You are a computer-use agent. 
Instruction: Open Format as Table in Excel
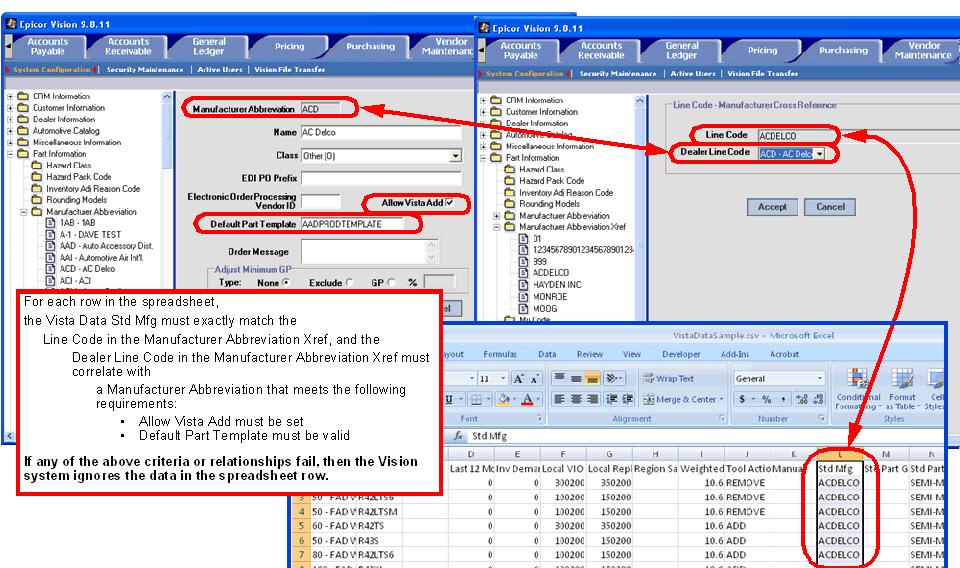pyautogui.click(x=902, y=389)
